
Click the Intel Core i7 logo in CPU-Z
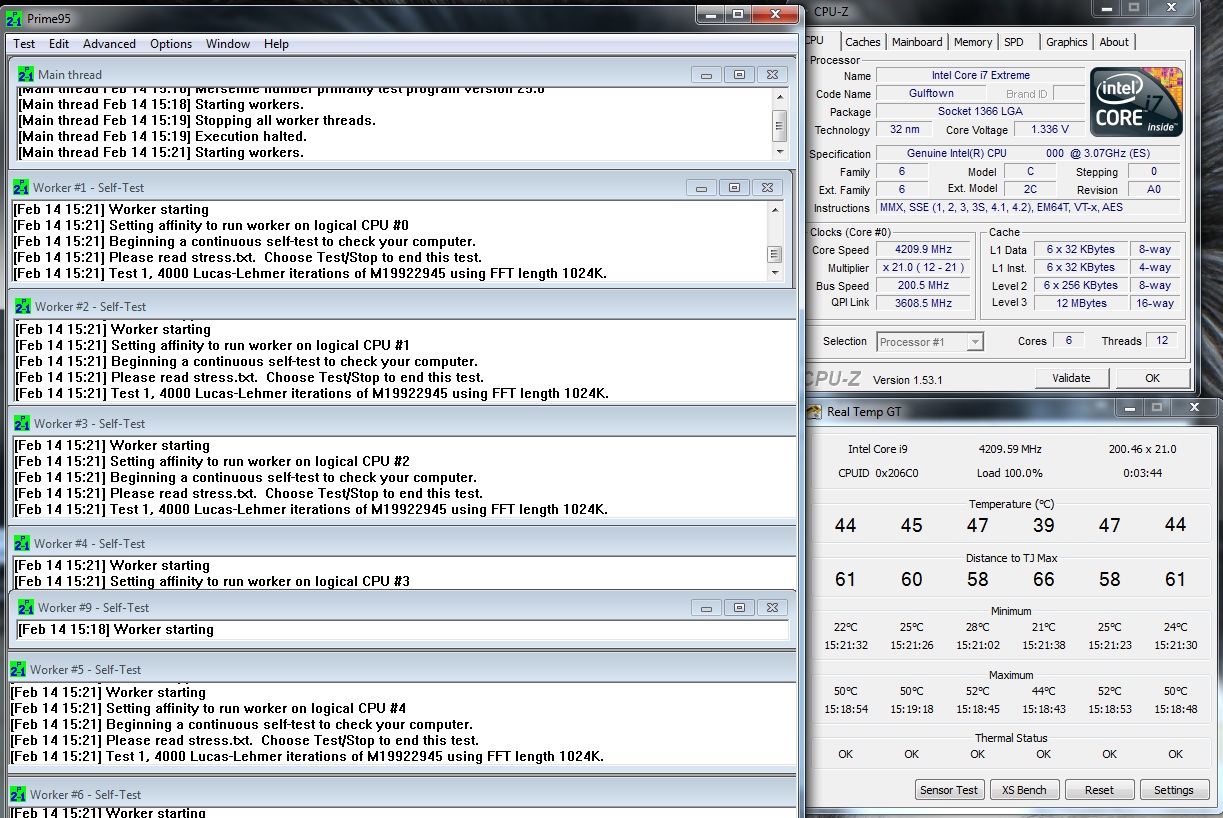pyautogui.click(x=1136, y=103)
